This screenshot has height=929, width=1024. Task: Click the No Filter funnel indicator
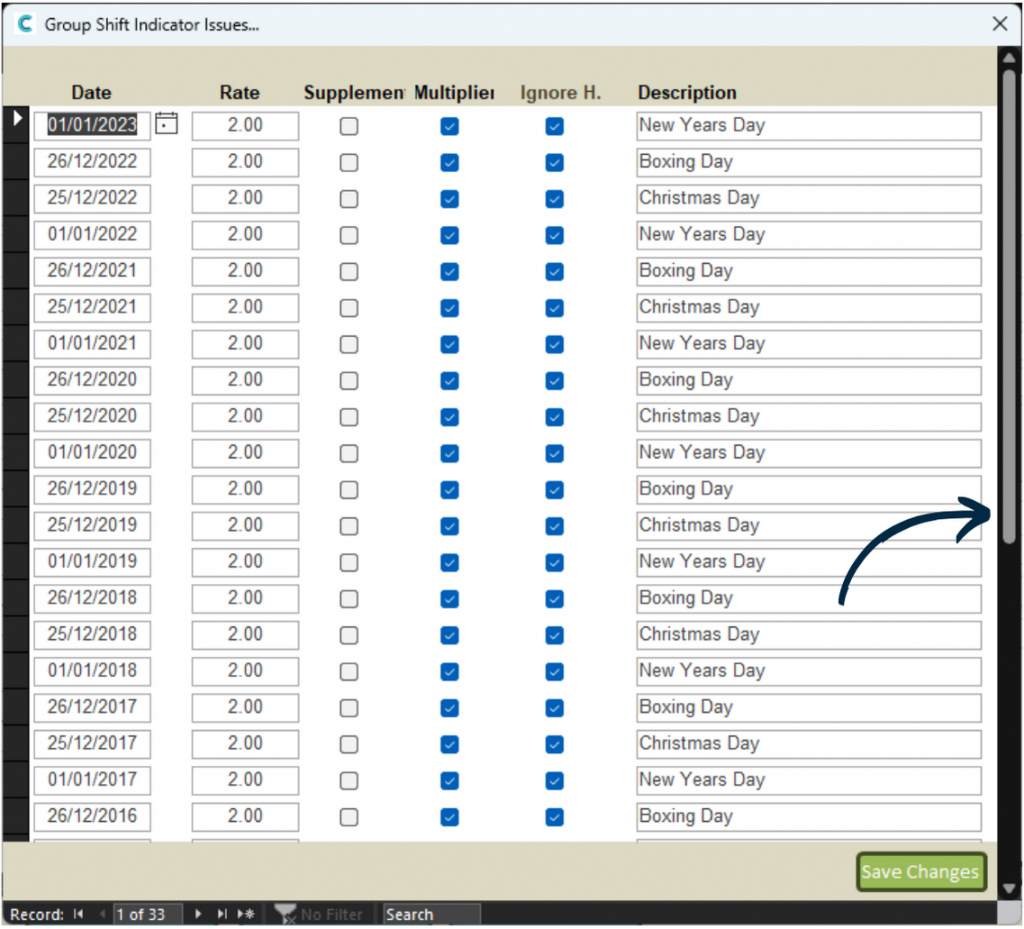coord(318,914)
